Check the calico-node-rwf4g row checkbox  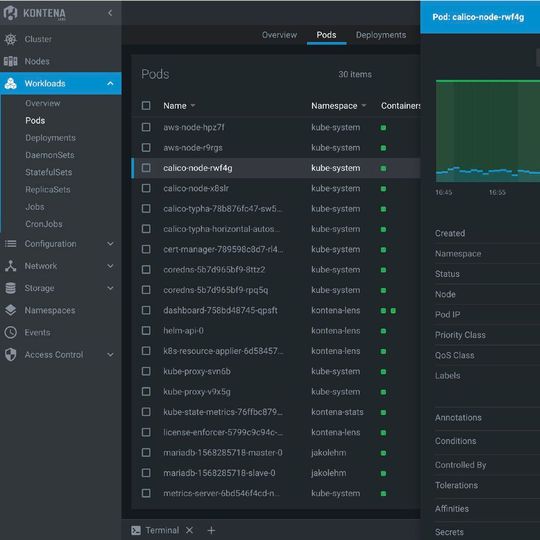tap(146, 168)
